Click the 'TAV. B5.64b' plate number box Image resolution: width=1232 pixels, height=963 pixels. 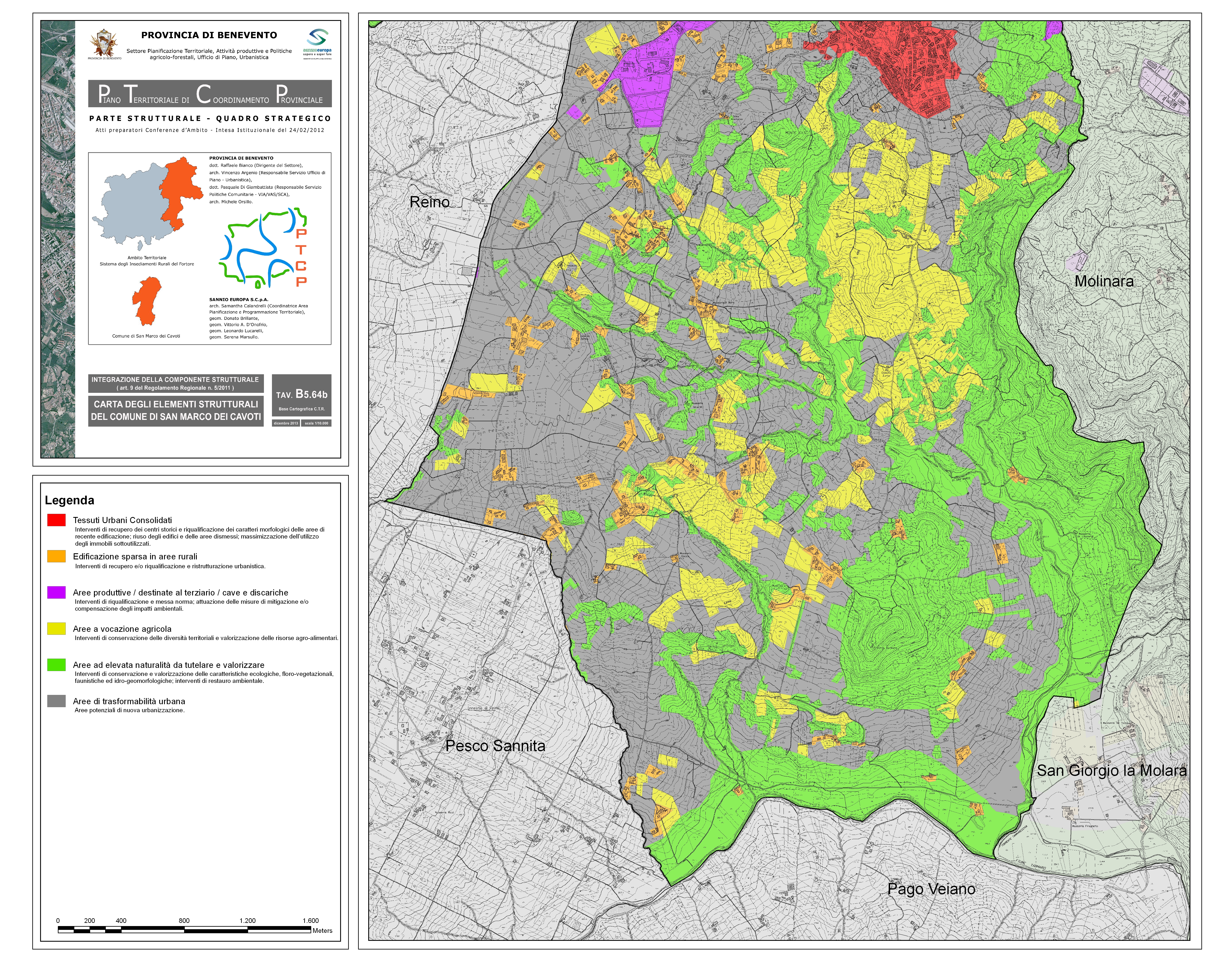[302, 395]
